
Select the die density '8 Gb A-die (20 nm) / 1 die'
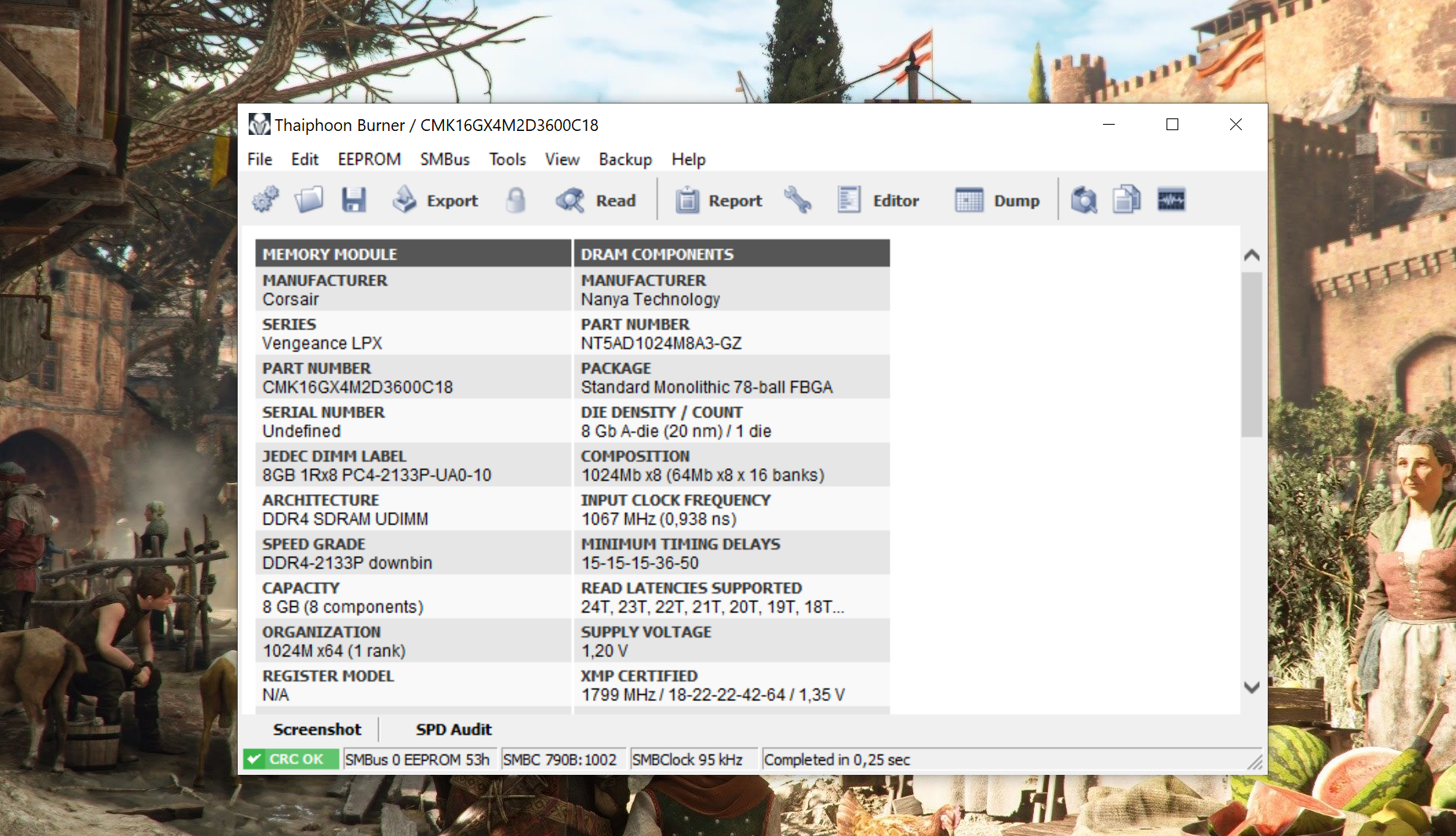(676, 431)
